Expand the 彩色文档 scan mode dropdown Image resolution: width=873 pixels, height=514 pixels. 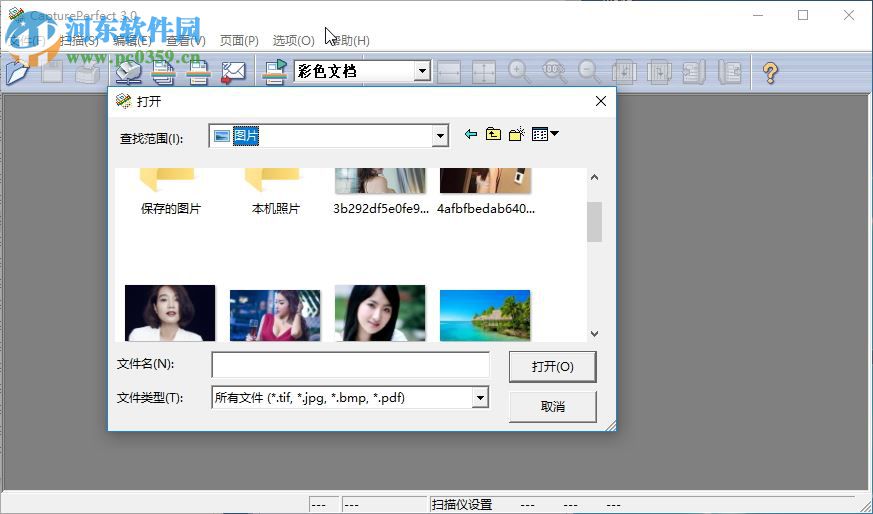[423, 71]
